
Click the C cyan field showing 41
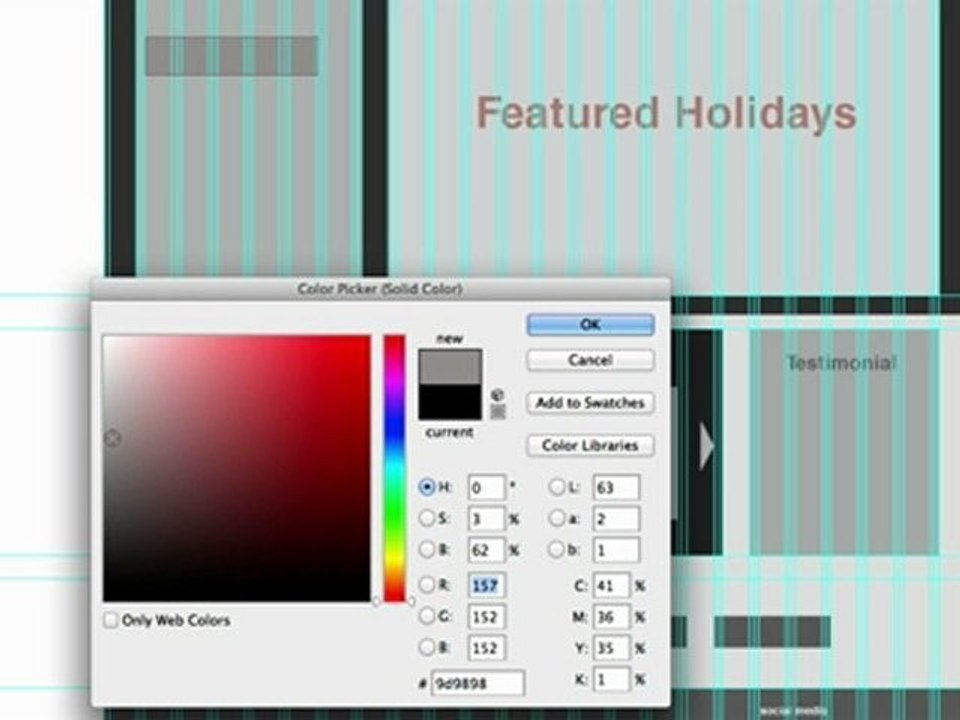click(611, 586)
